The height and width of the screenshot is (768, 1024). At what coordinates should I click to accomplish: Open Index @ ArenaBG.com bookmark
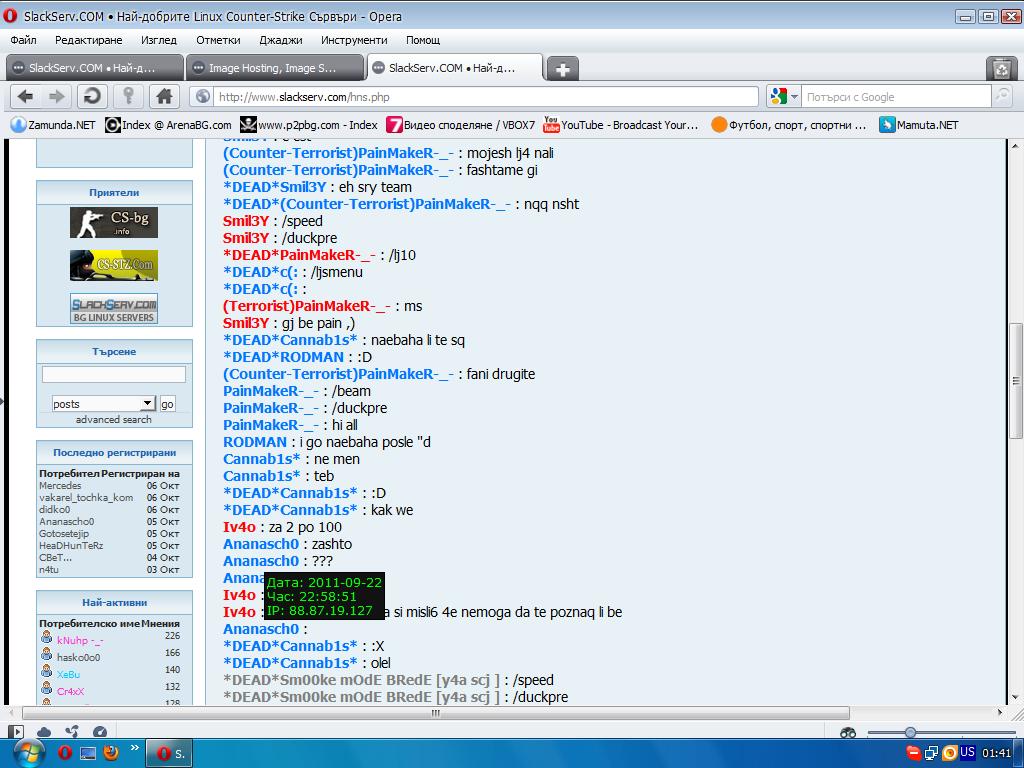[x=168, y=125]
